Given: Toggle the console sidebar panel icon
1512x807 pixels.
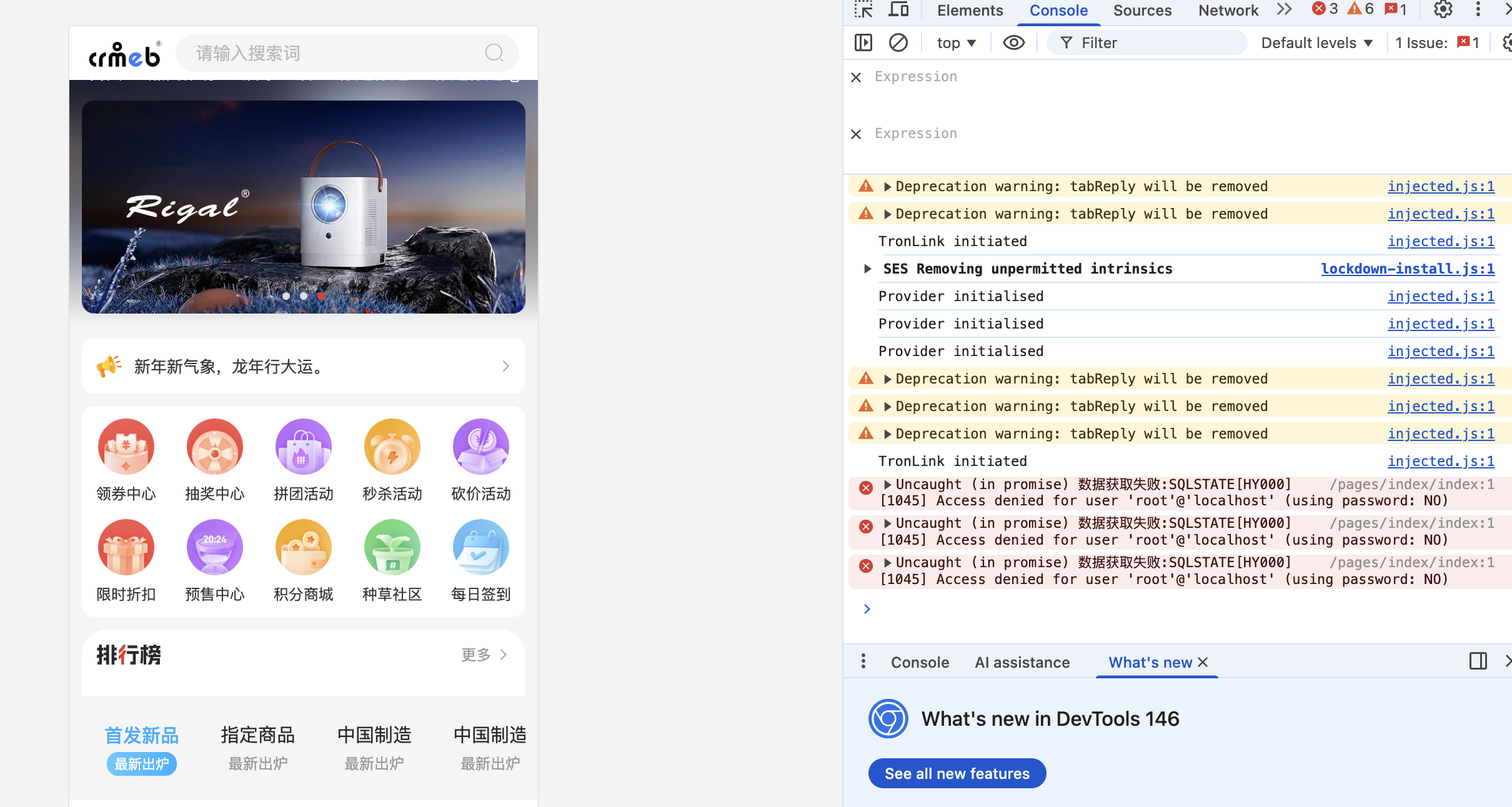Looking at the screenshot, I should pos(863,42).
